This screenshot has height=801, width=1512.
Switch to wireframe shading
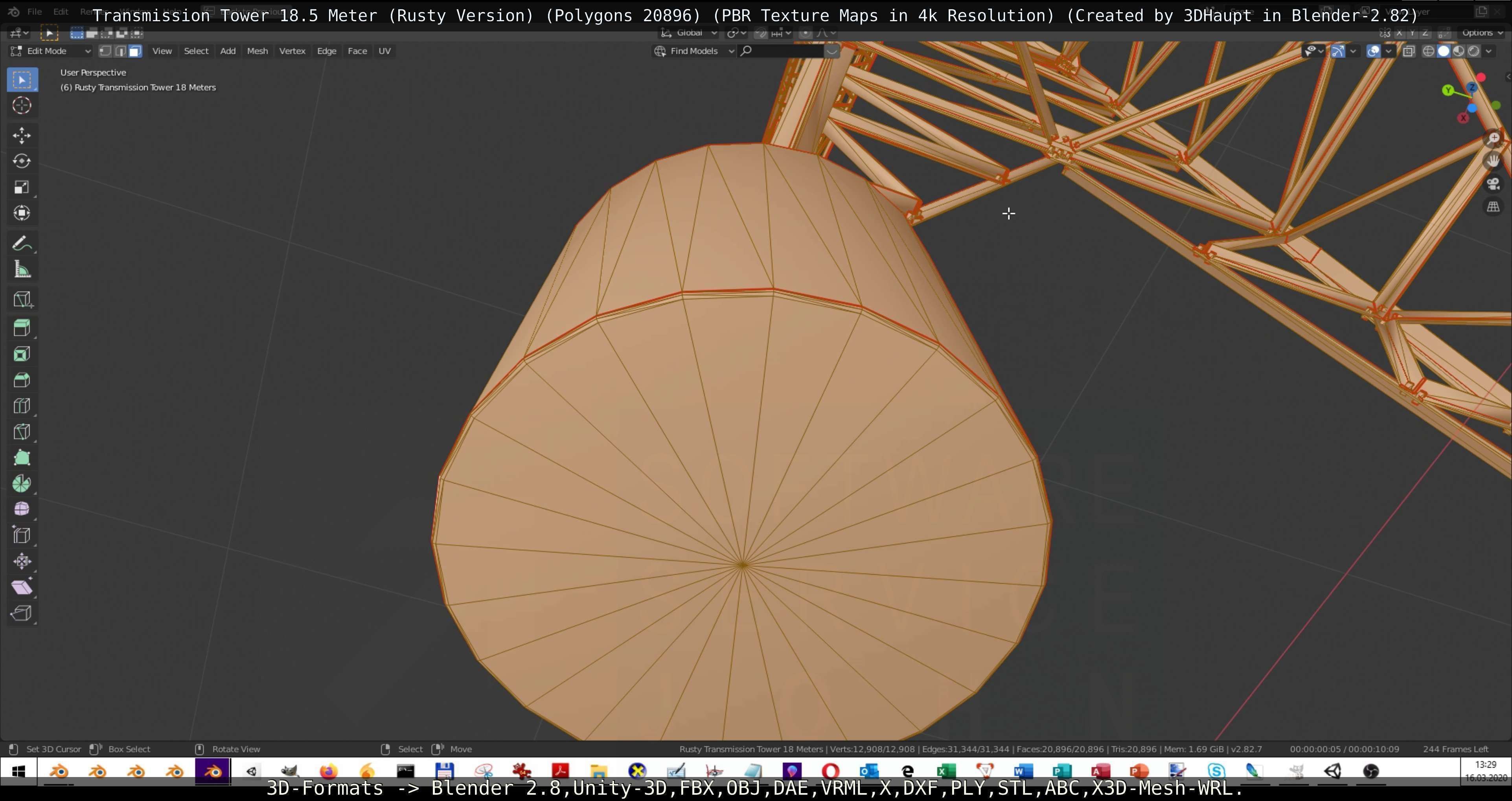1429,51
